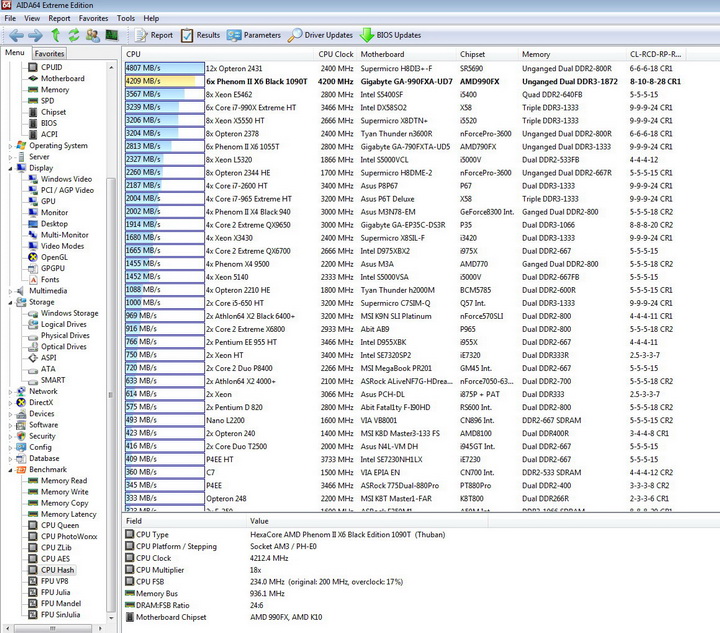Expand the Server node

(10, 157)
